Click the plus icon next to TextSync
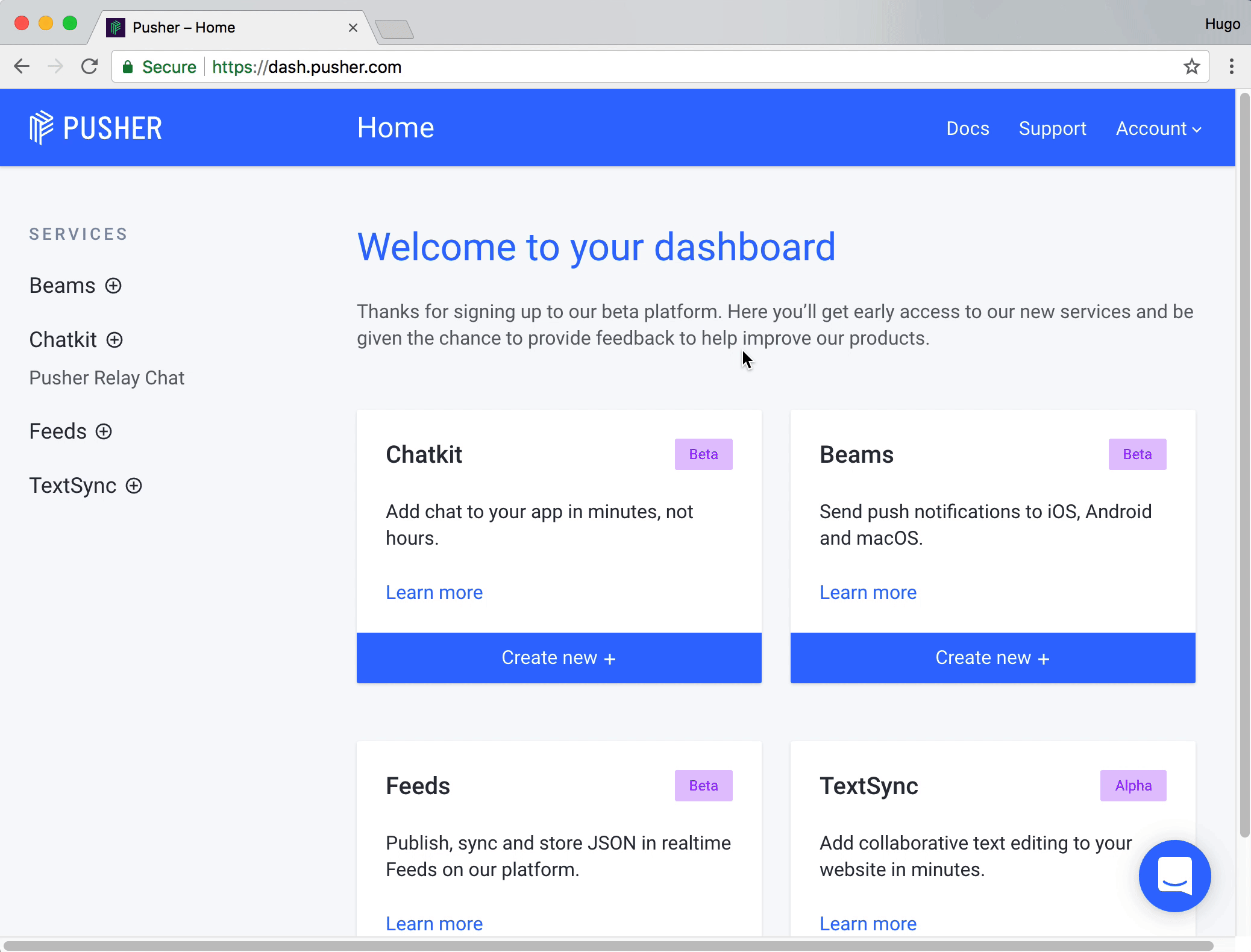This screenshot has height=952, width=1251. point(134,486)
